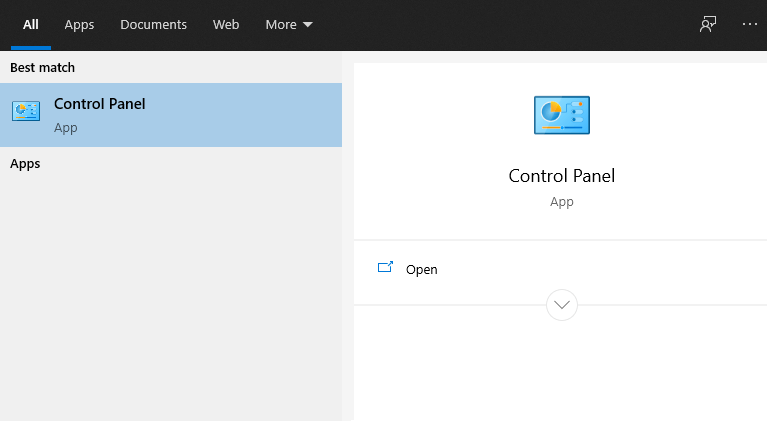Expand the circular chevron below Open

pos(562,304)
